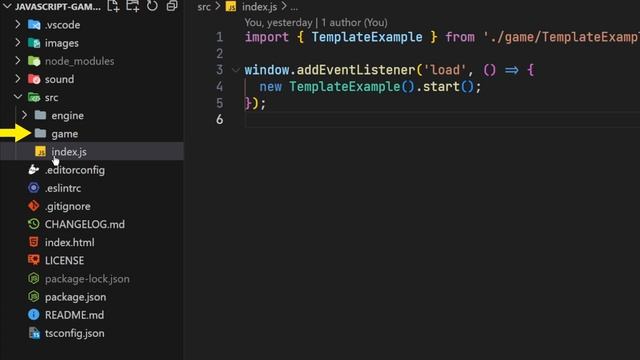Open package.json file
Screen dimensions: 640x360
(x=76, y=297)
